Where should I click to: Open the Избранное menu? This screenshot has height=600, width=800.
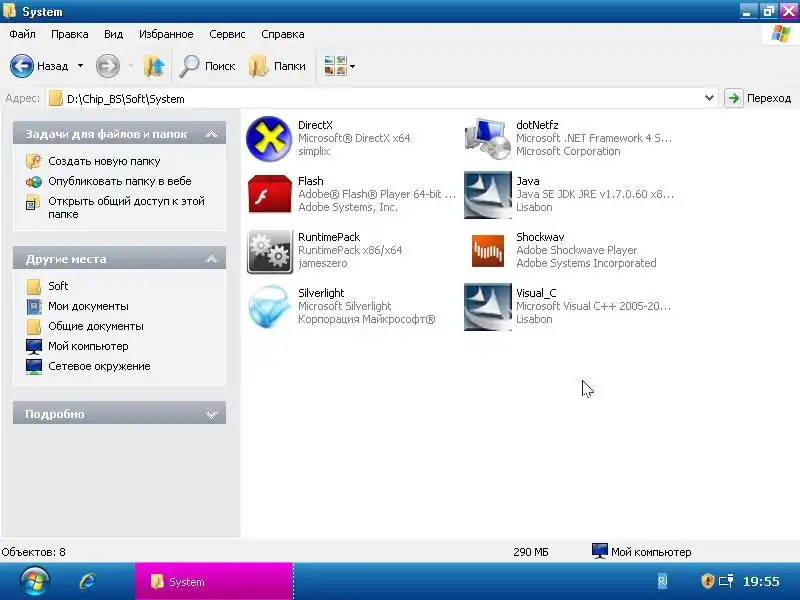pos(166,34)
